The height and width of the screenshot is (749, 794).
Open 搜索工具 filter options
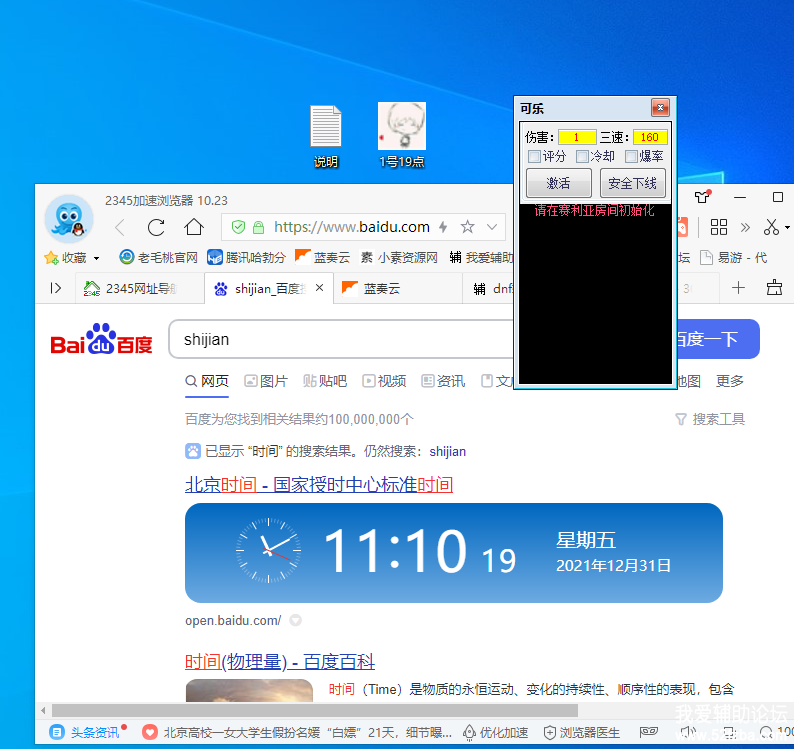(710, 419)
